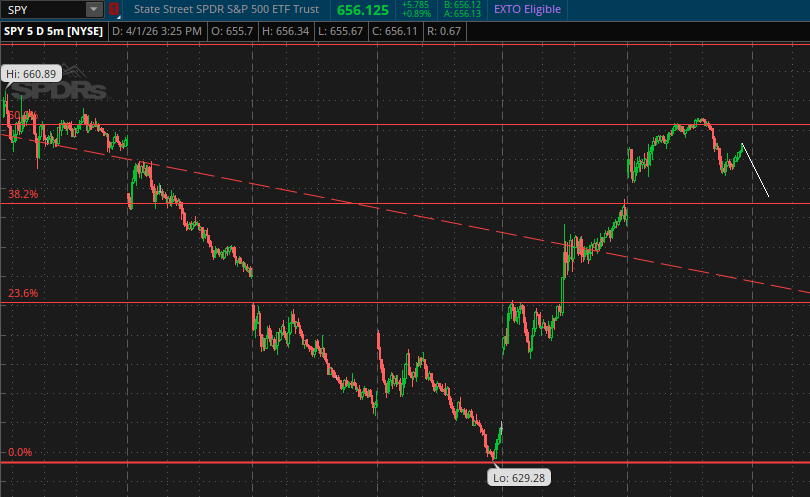Image resolution: width=810 pixels, height=497 pixels.
Task: Click the range value R: 0.67
Action: tap(444, 31)
